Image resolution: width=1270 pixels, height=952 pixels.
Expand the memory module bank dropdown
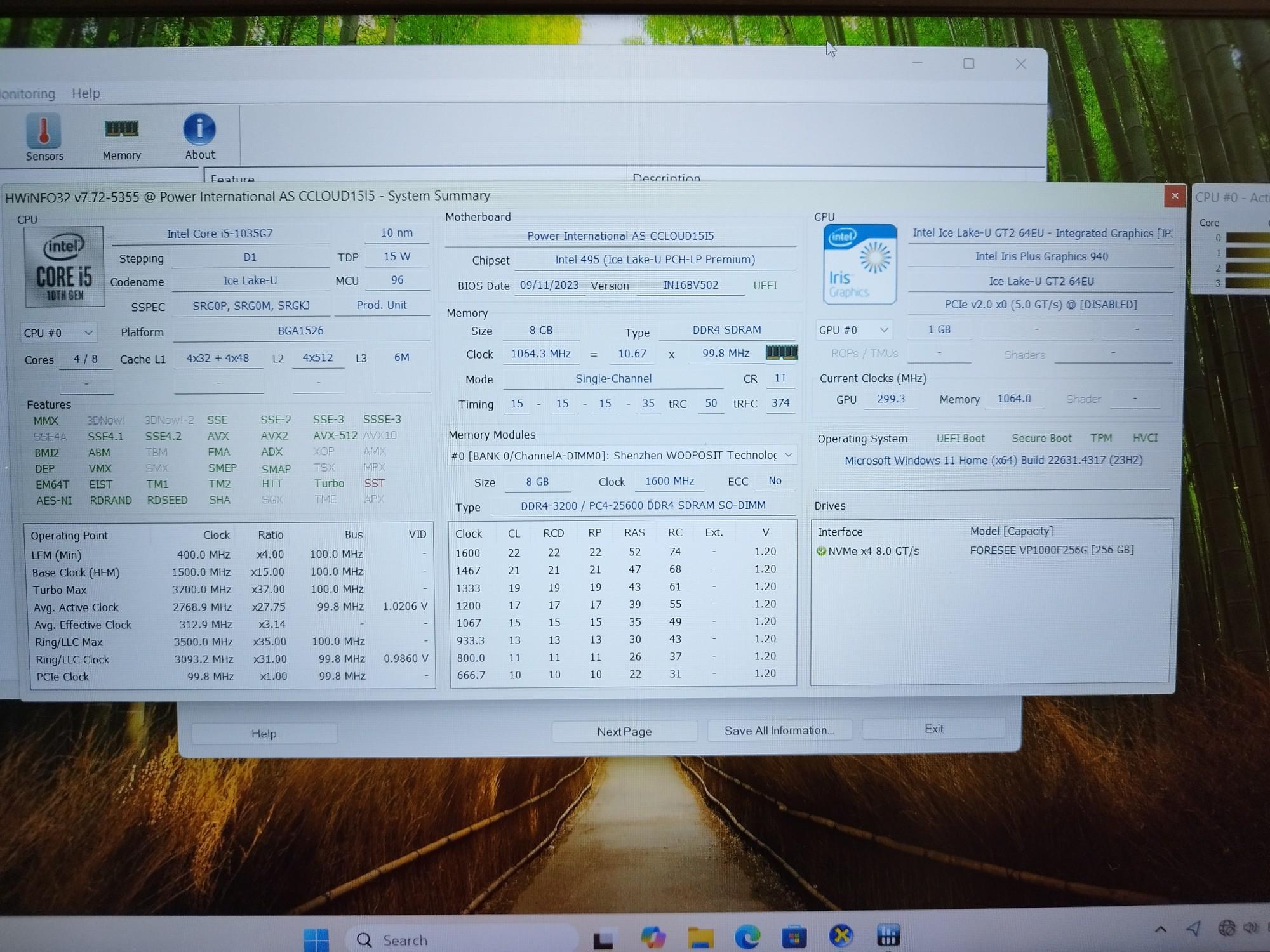point(622,455)
